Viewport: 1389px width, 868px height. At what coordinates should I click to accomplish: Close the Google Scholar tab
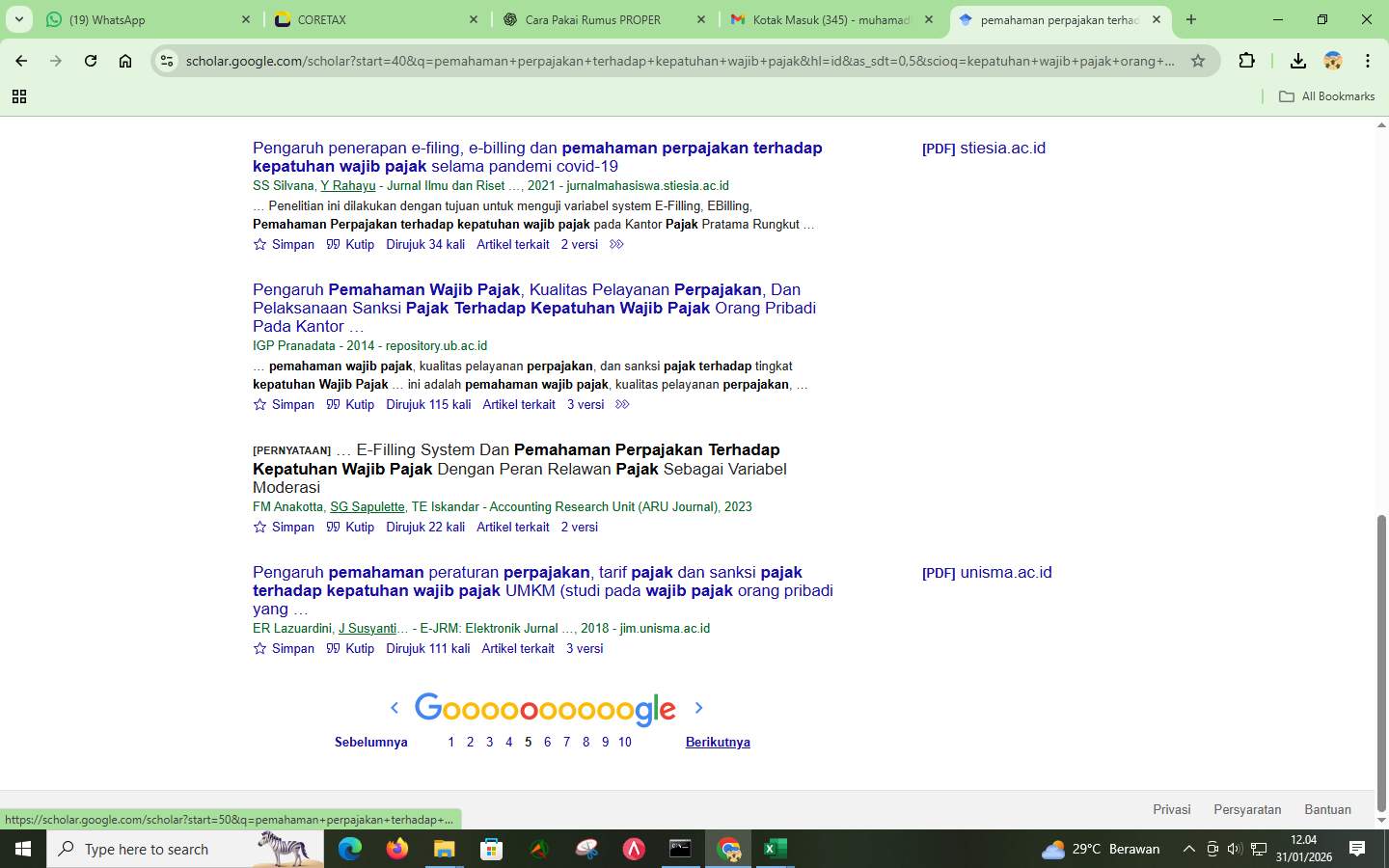pyautogui.click(x=1157, y=19)
